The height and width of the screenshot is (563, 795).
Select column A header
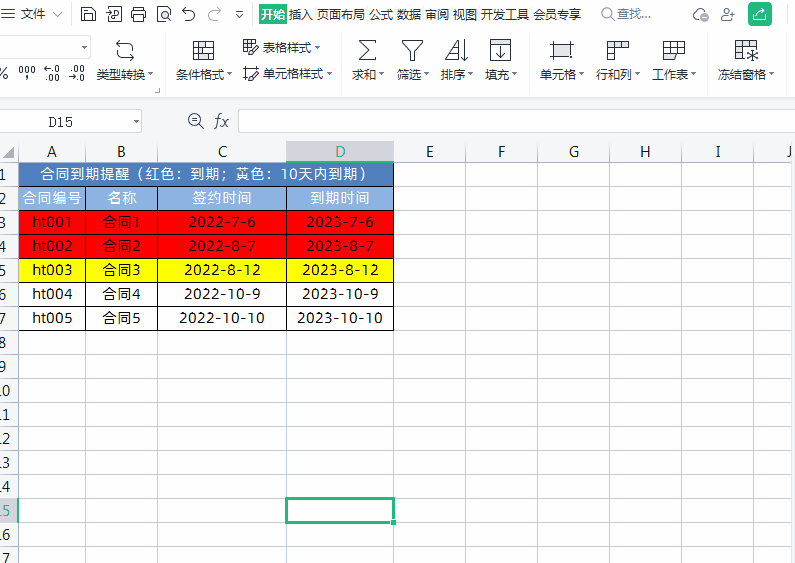52,152
